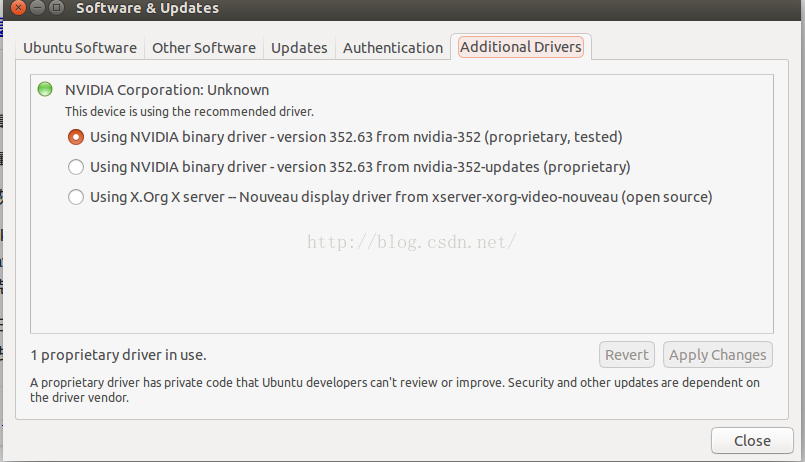This screenshot has height=462, width=805.
Task: Open the Ubuntu Software tab
Action: tap(80, 48)
